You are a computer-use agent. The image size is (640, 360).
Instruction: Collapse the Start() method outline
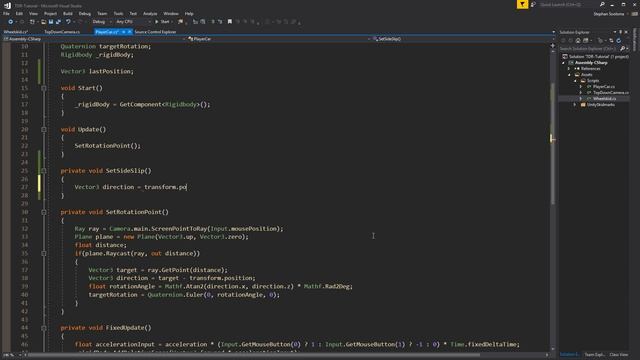pyautogui.click(x=44, y=88)
